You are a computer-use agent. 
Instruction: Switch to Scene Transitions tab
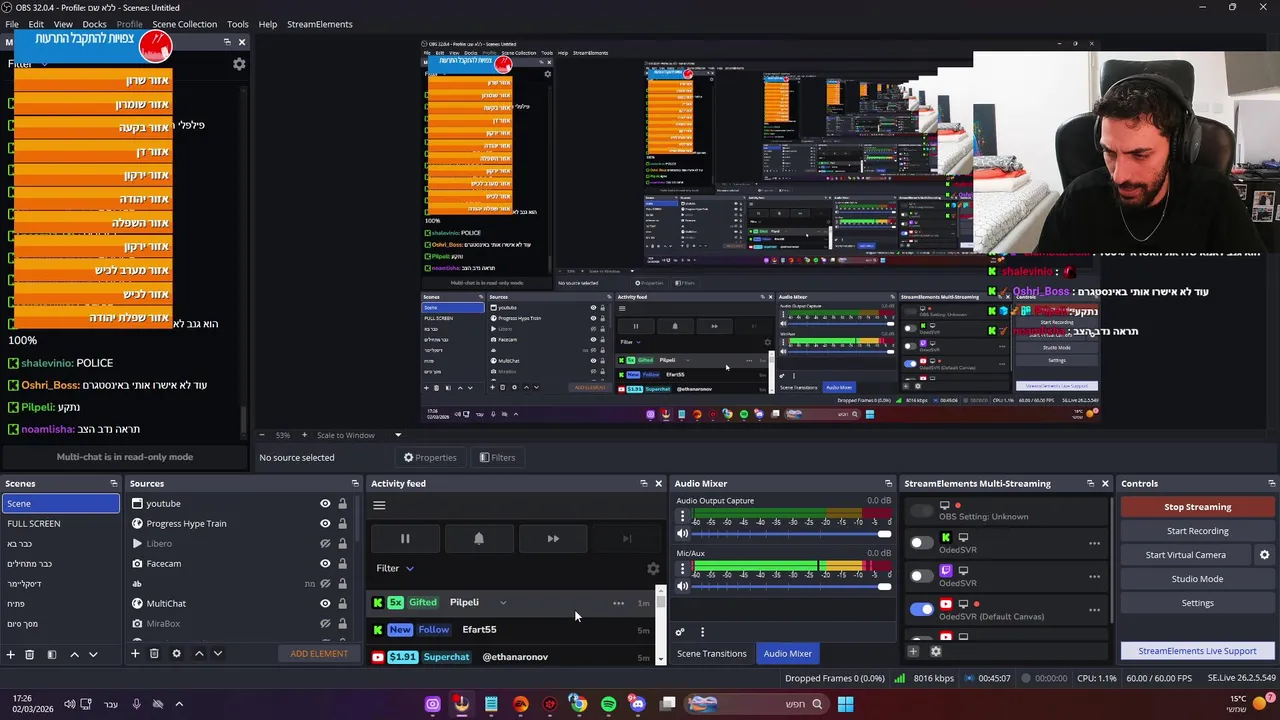coord(712,654)
